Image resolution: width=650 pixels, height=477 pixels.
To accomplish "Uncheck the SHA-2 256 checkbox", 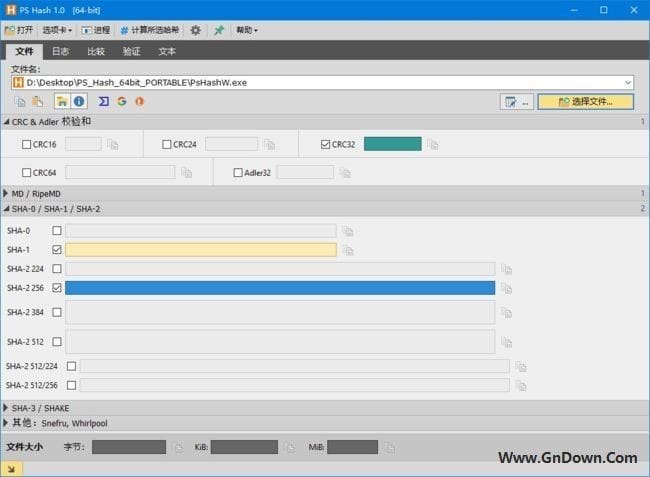I will click(57, 288).
